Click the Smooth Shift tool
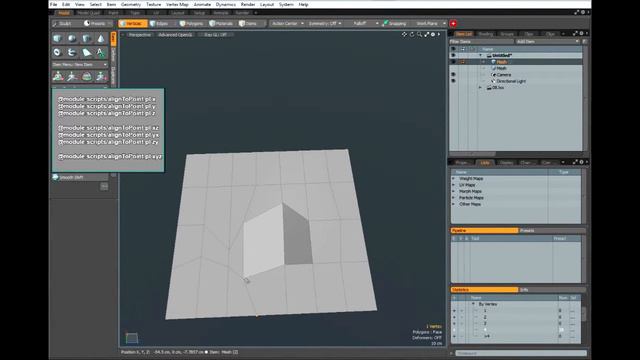640x360 pixels. (x=80, y=178)
